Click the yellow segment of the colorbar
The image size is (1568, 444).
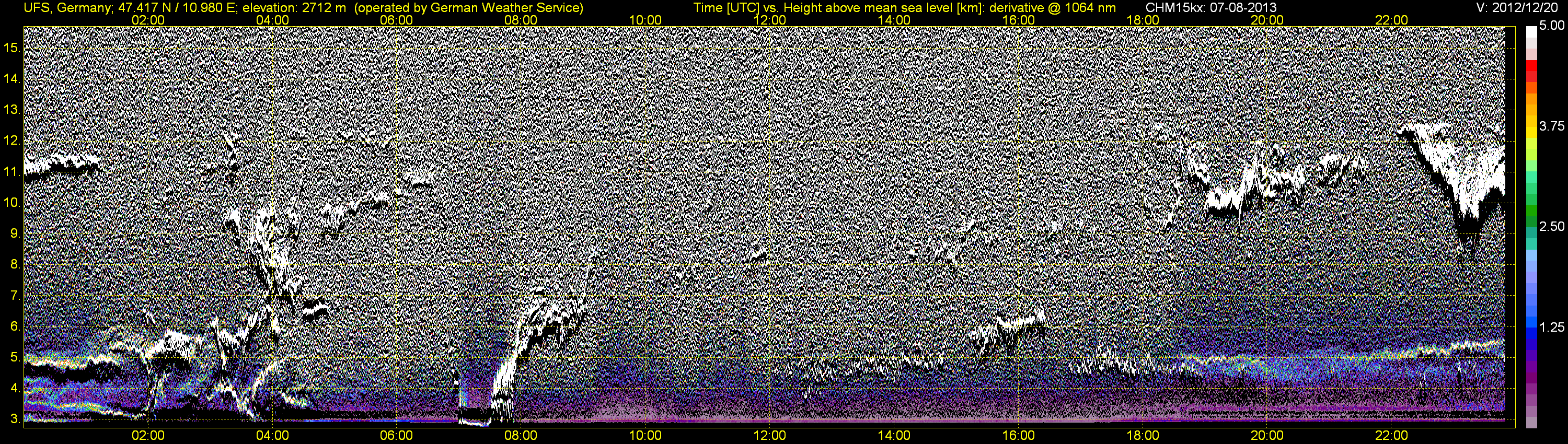1531,133
